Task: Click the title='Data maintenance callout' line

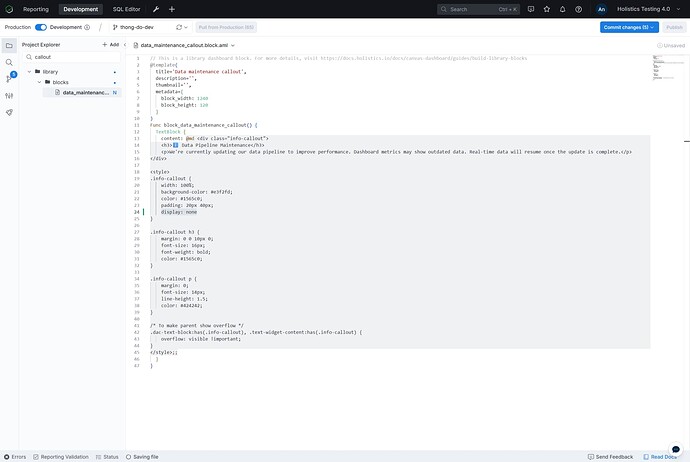Action: click(201, 71)
